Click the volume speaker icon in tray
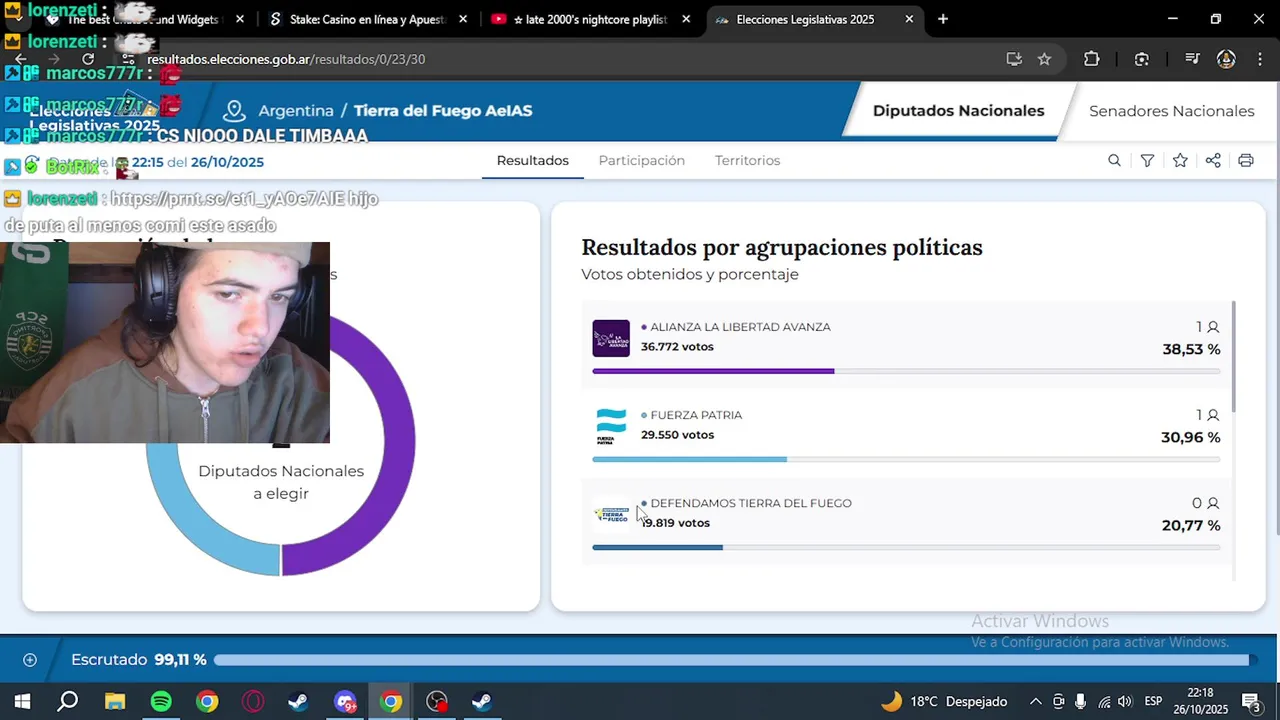Viewport: 1280px width, 720px height. pyautogui.click(x=1125, y=701)
